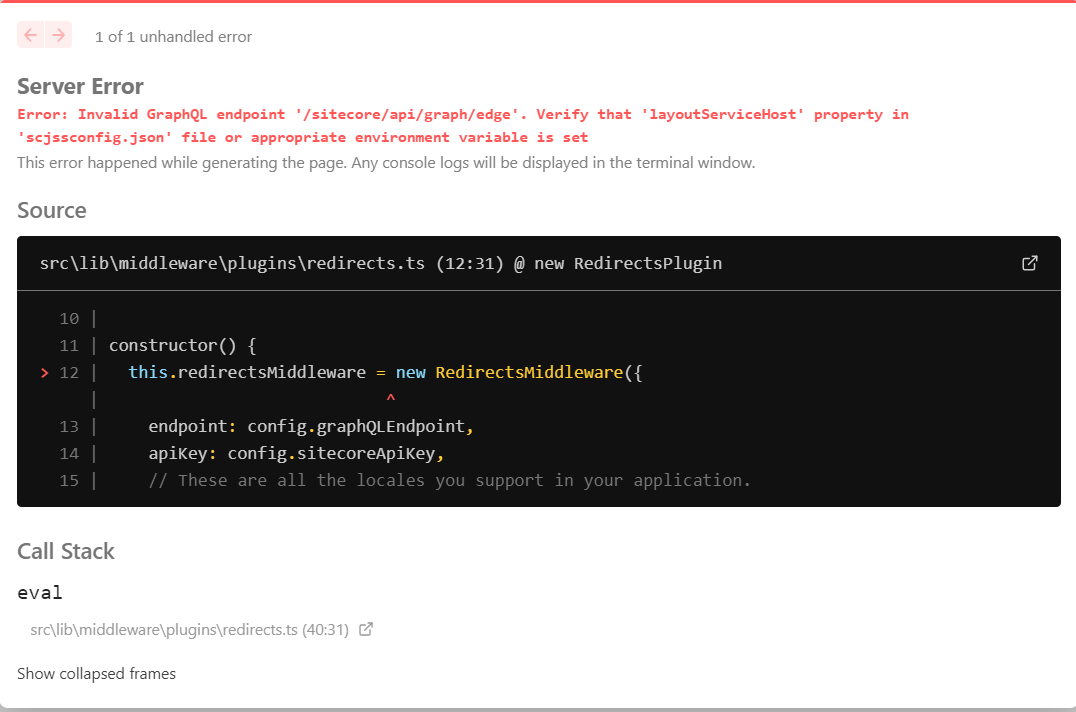Image resolution: width=1076 pixels, height=712 pixels.
Task: Expand the eval call stack frame
Action: 38,592
